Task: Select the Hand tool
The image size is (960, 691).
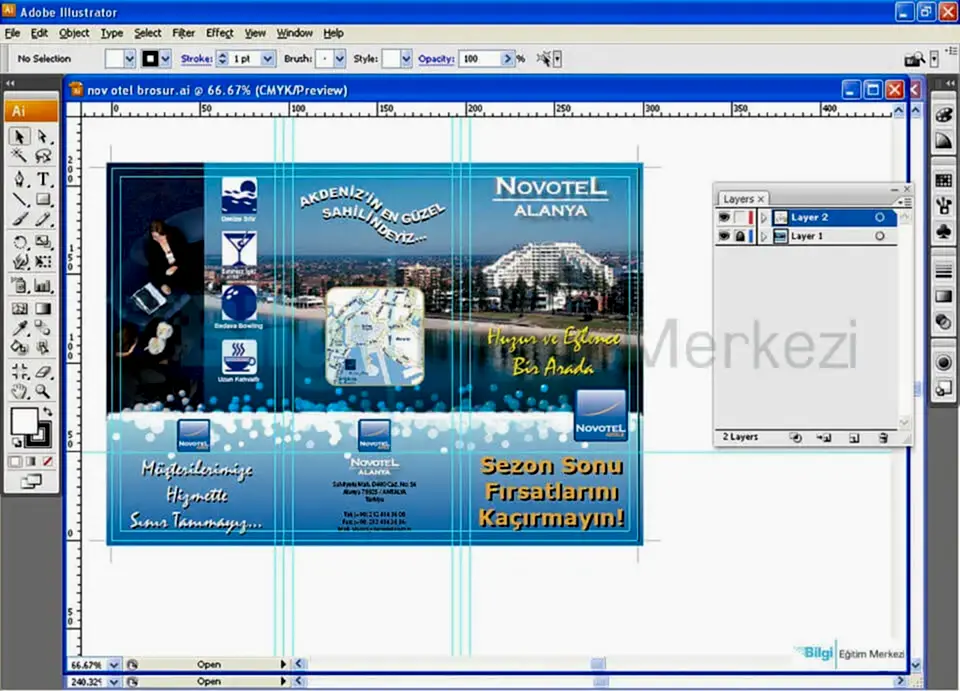Action: 20,391
